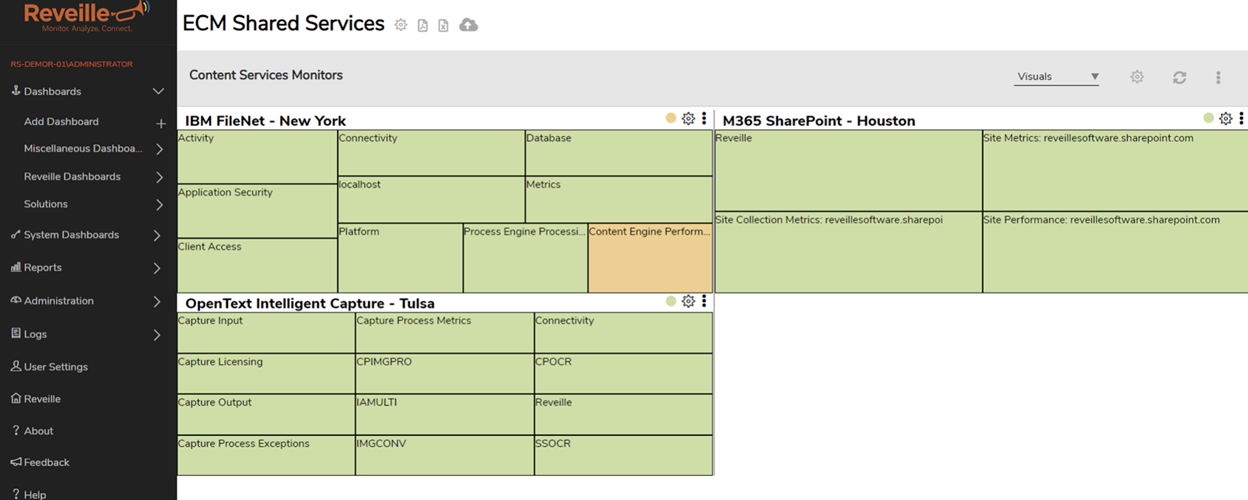This screenshot has width=1248, height=500.
Task: Open M365 SharePoint - Houston kebab menu
Action: tap(1242, 119)
